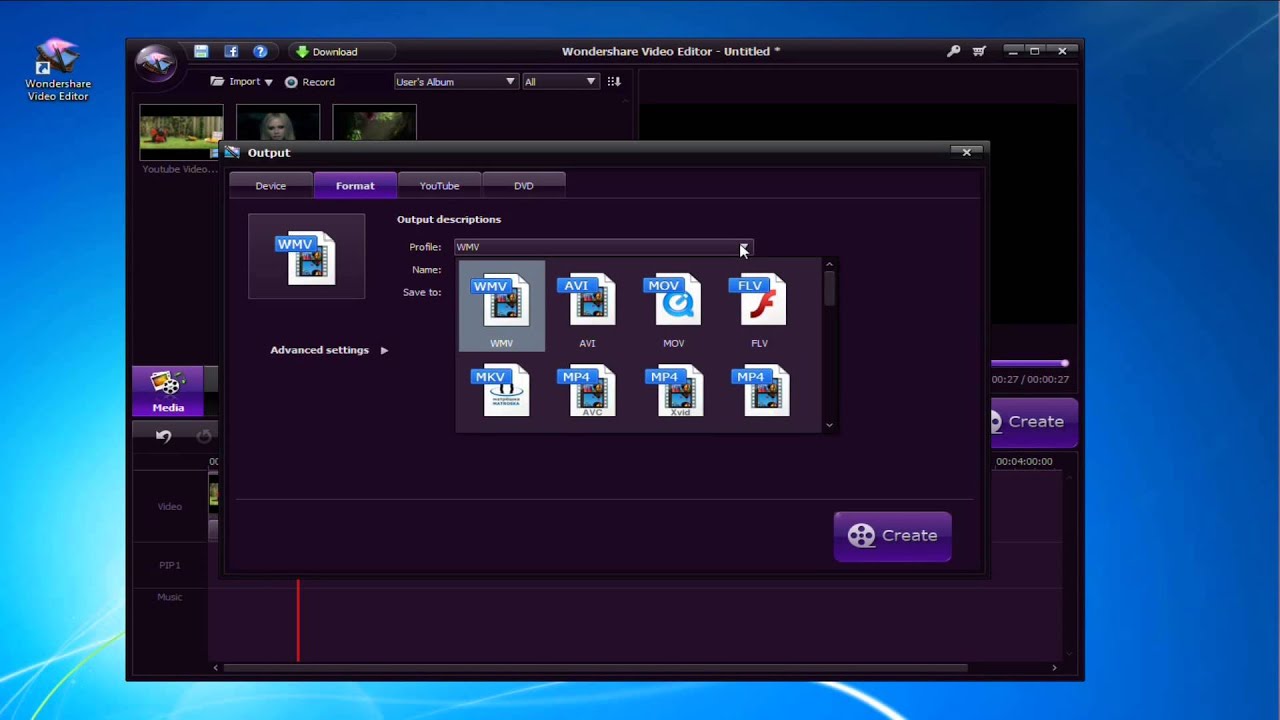Screen dimensions: 1280x720
Task: Select the Media tab in main window
Action: coord(168,391)
